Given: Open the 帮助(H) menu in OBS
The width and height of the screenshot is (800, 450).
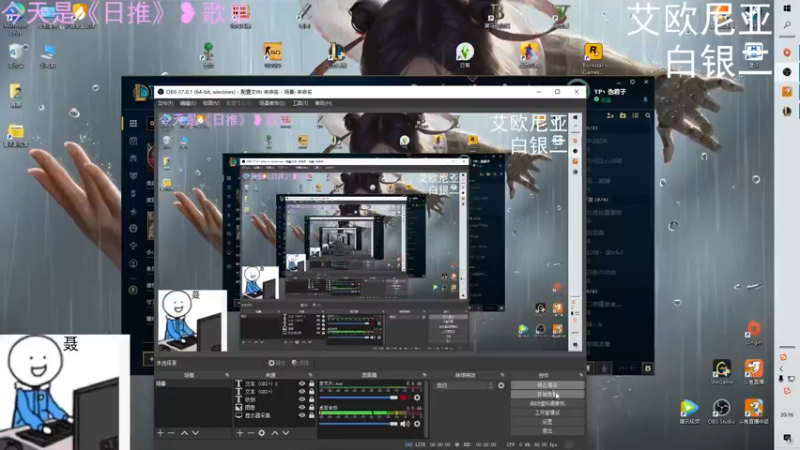Looking at the screenshot, I should [x=323, y=103].
